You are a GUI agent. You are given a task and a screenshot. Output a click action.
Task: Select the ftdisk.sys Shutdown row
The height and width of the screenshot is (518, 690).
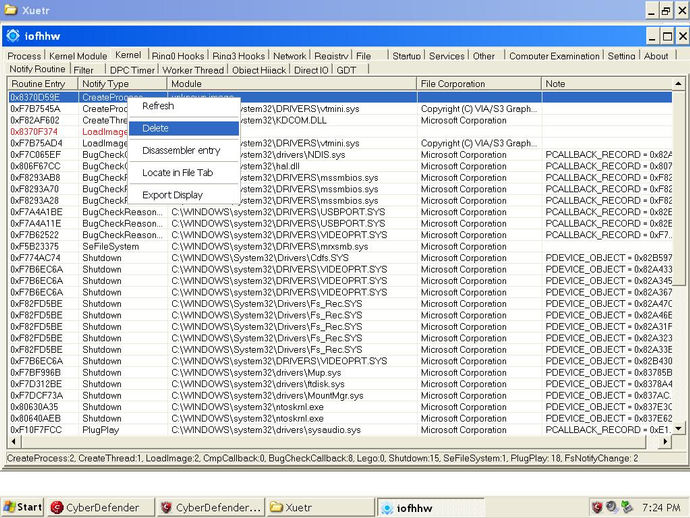[340, 384]
